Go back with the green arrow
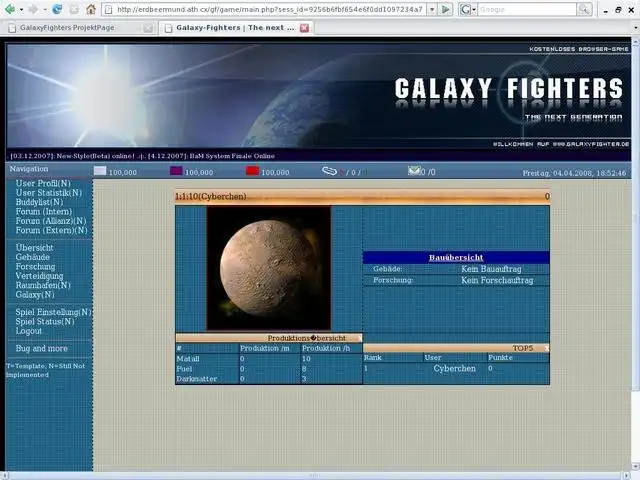This screenshot has width=640, height=480. pos(9,9)
